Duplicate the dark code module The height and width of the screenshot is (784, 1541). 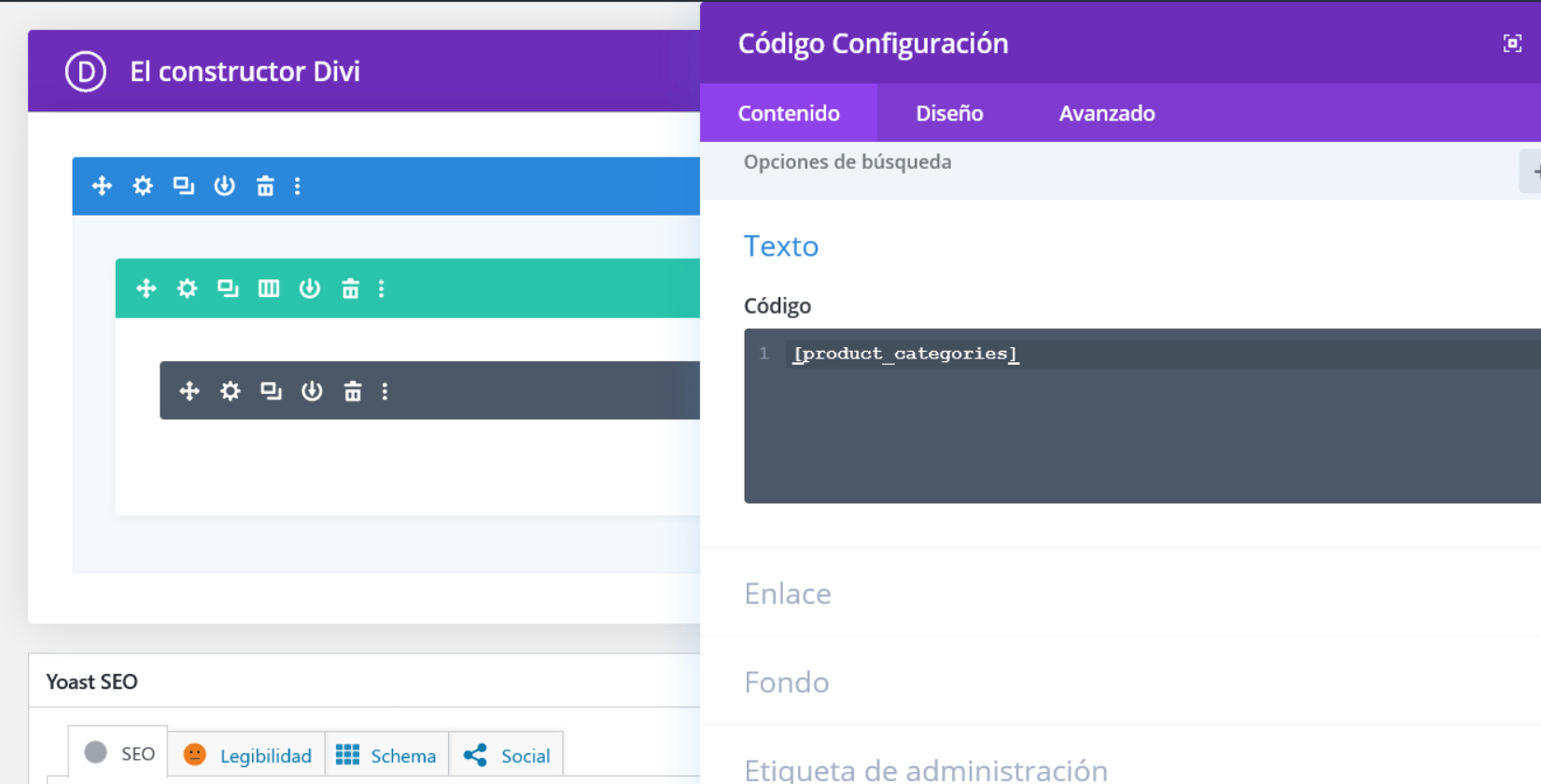point(271,391)
